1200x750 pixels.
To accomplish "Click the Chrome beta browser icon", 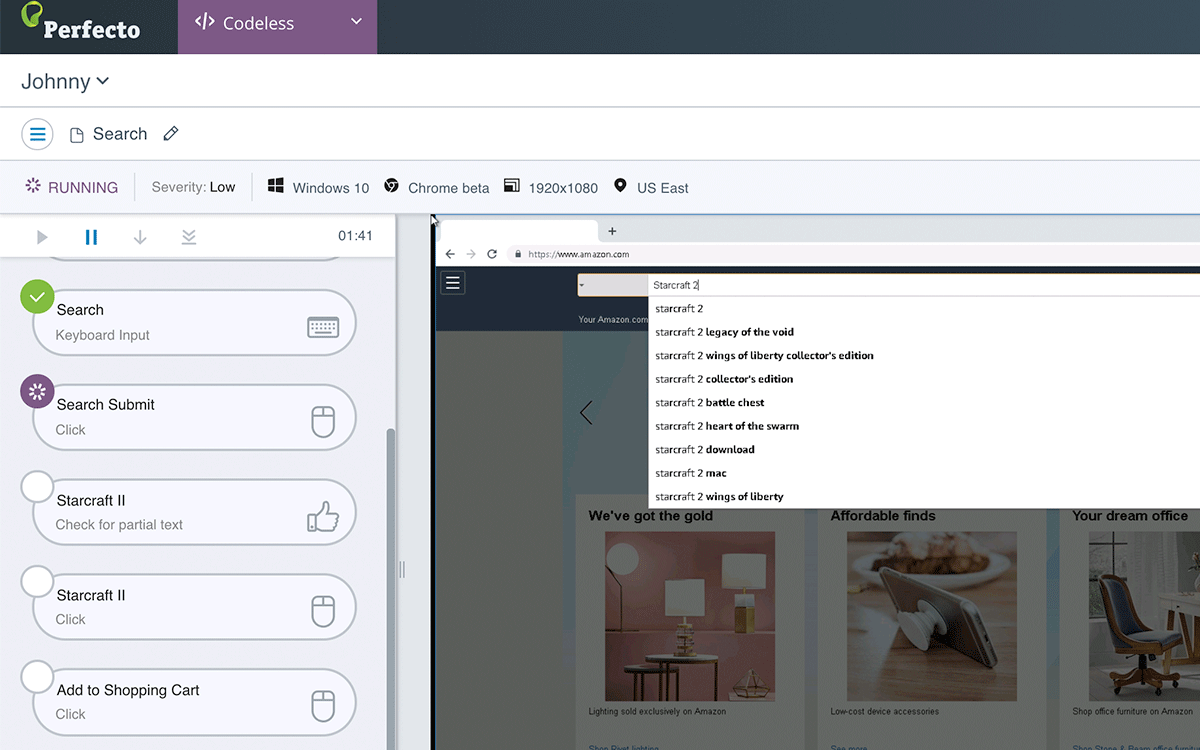I will pyautogui.click(x=391, y=186).
